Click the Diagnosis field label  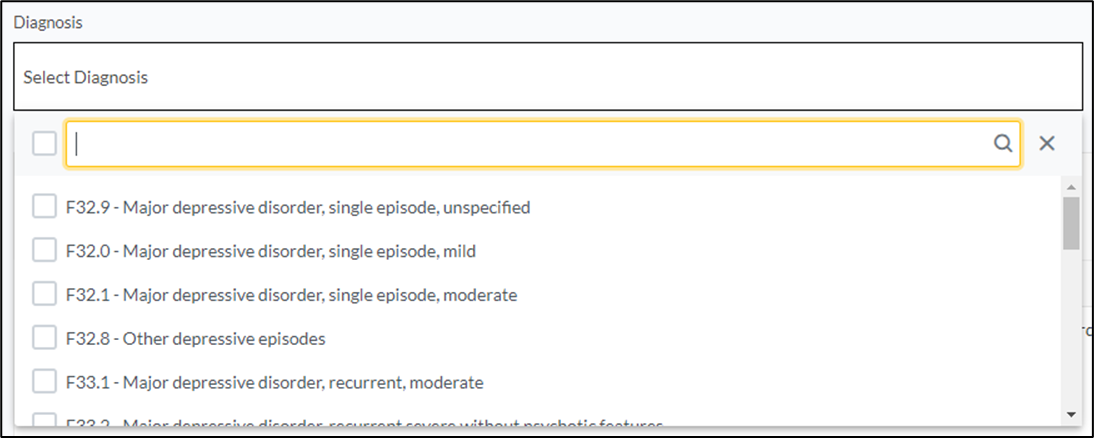click(x=48, y=22)
